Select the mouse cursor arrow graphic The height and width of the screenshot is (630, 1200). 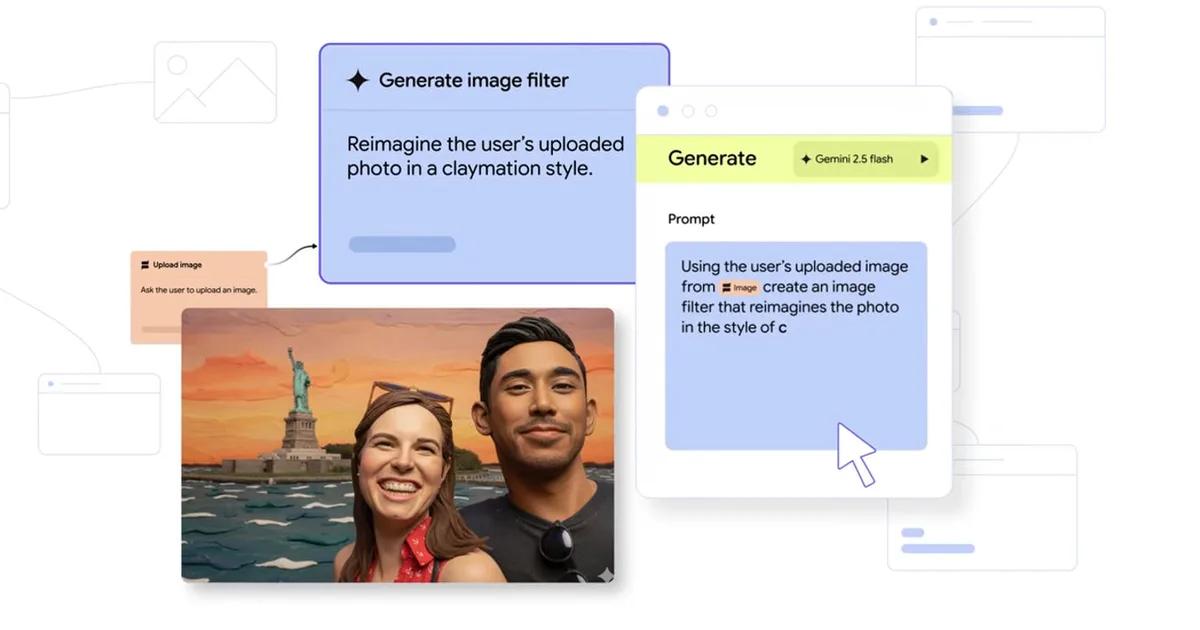858,455
